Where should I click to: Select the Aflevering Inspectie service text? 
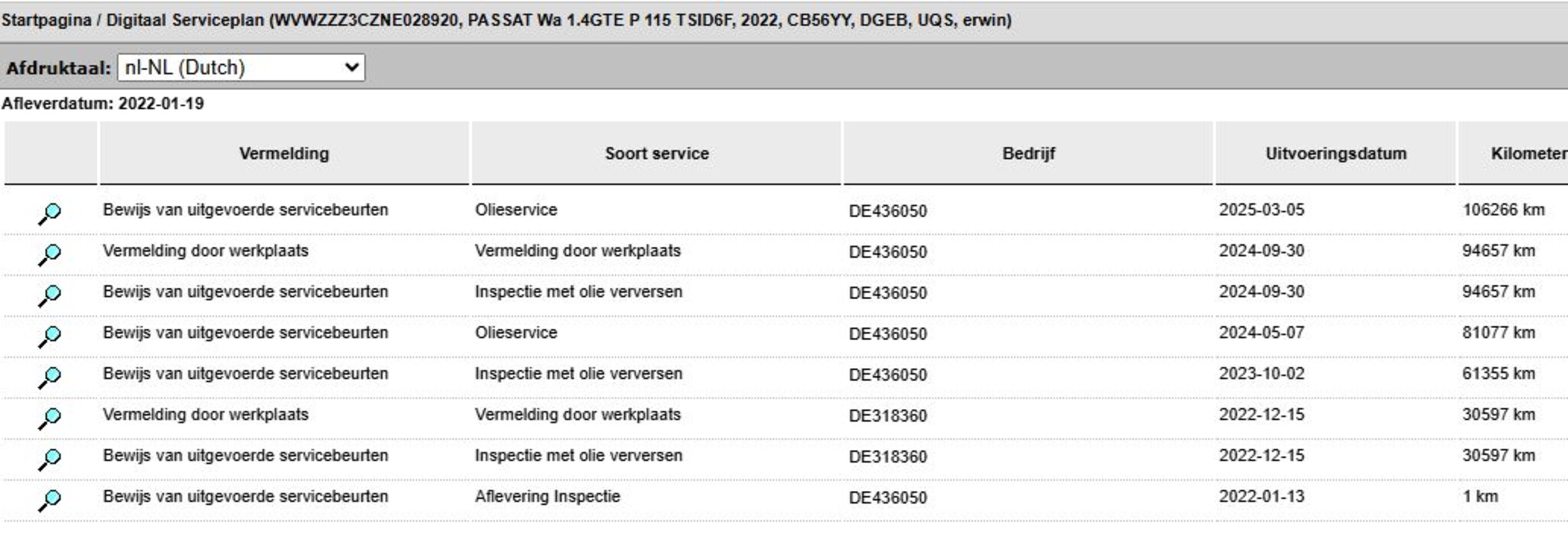[x=547, y=497]
